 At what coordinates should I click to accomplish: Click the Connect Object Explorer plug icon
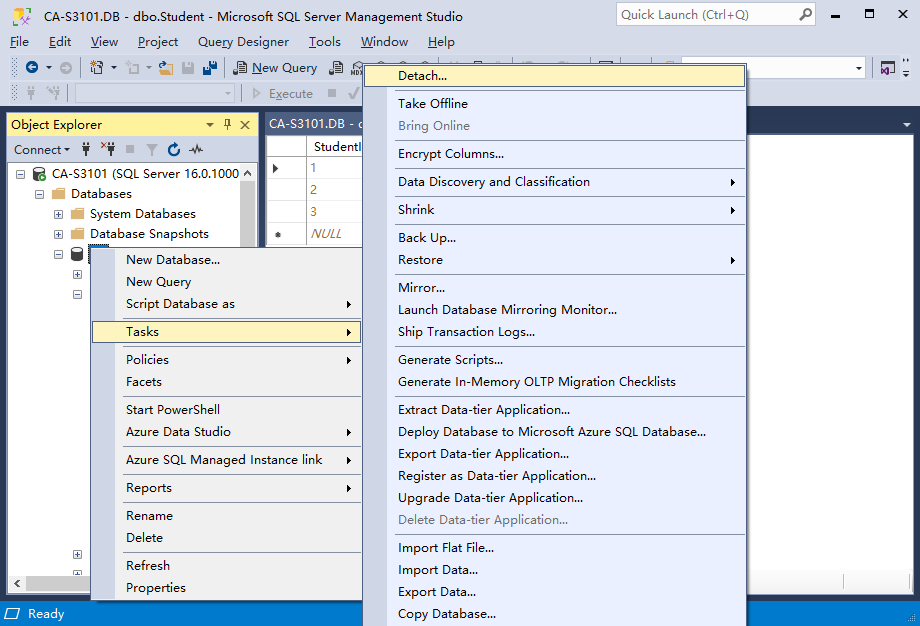[x=87, y=150]
